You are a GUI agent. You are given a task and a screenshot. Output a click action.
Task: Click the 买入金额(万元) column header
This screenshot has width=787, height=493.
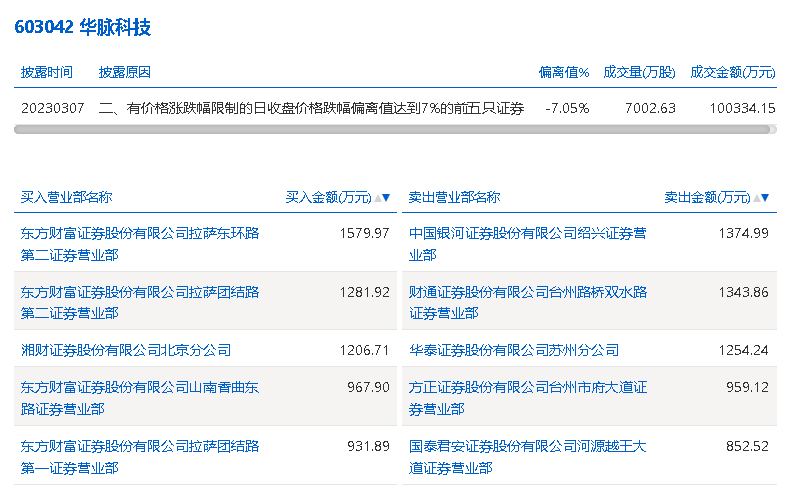[x=329, y=197]
